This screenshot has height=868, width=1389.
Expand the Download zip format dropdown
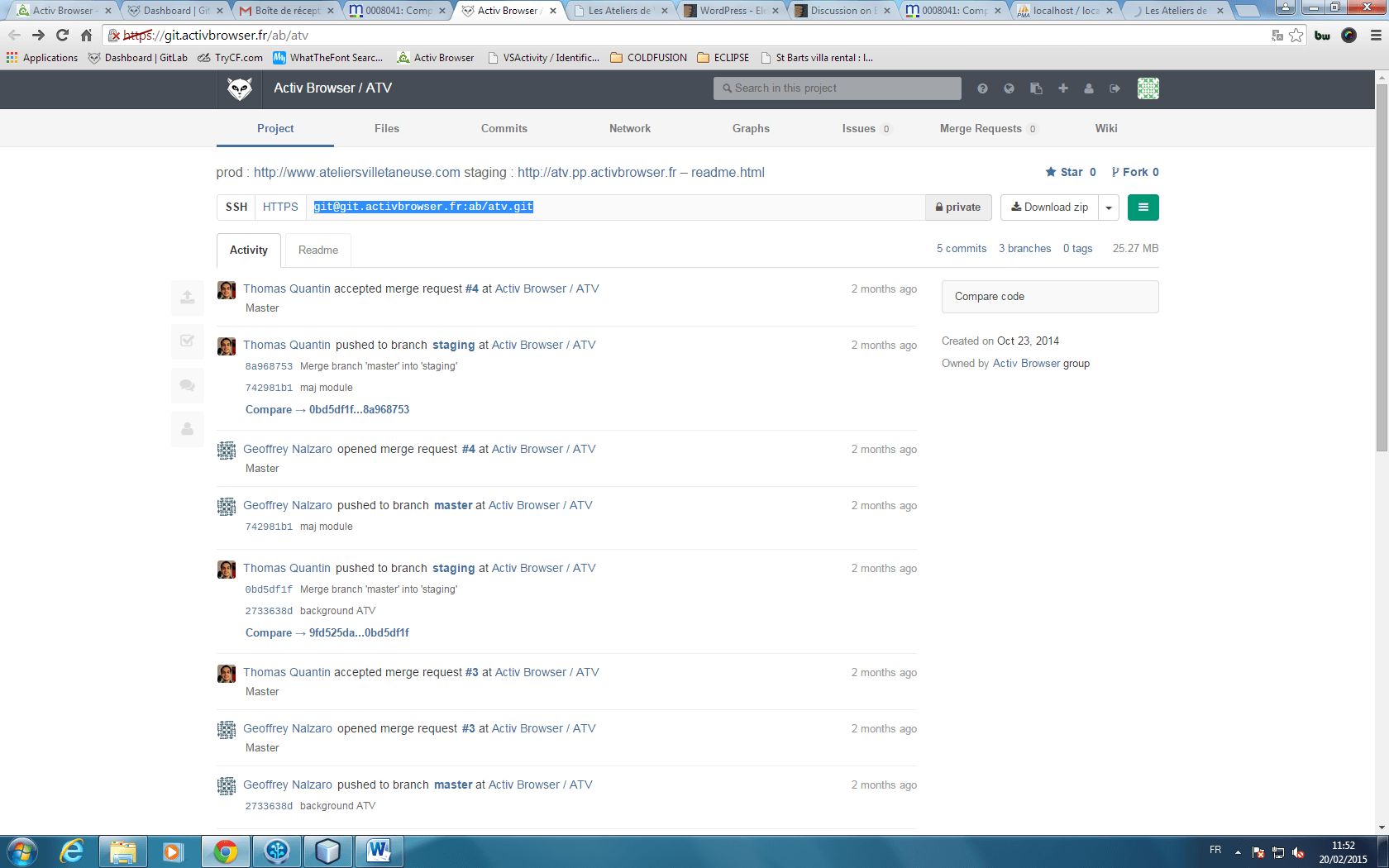coord(1109,207)
